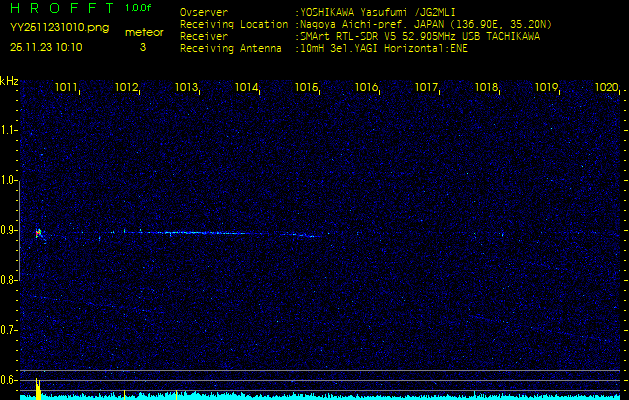Screen dimensions: 629x400
Task: Select the 1015 time tick label
Action: [306, 88]
